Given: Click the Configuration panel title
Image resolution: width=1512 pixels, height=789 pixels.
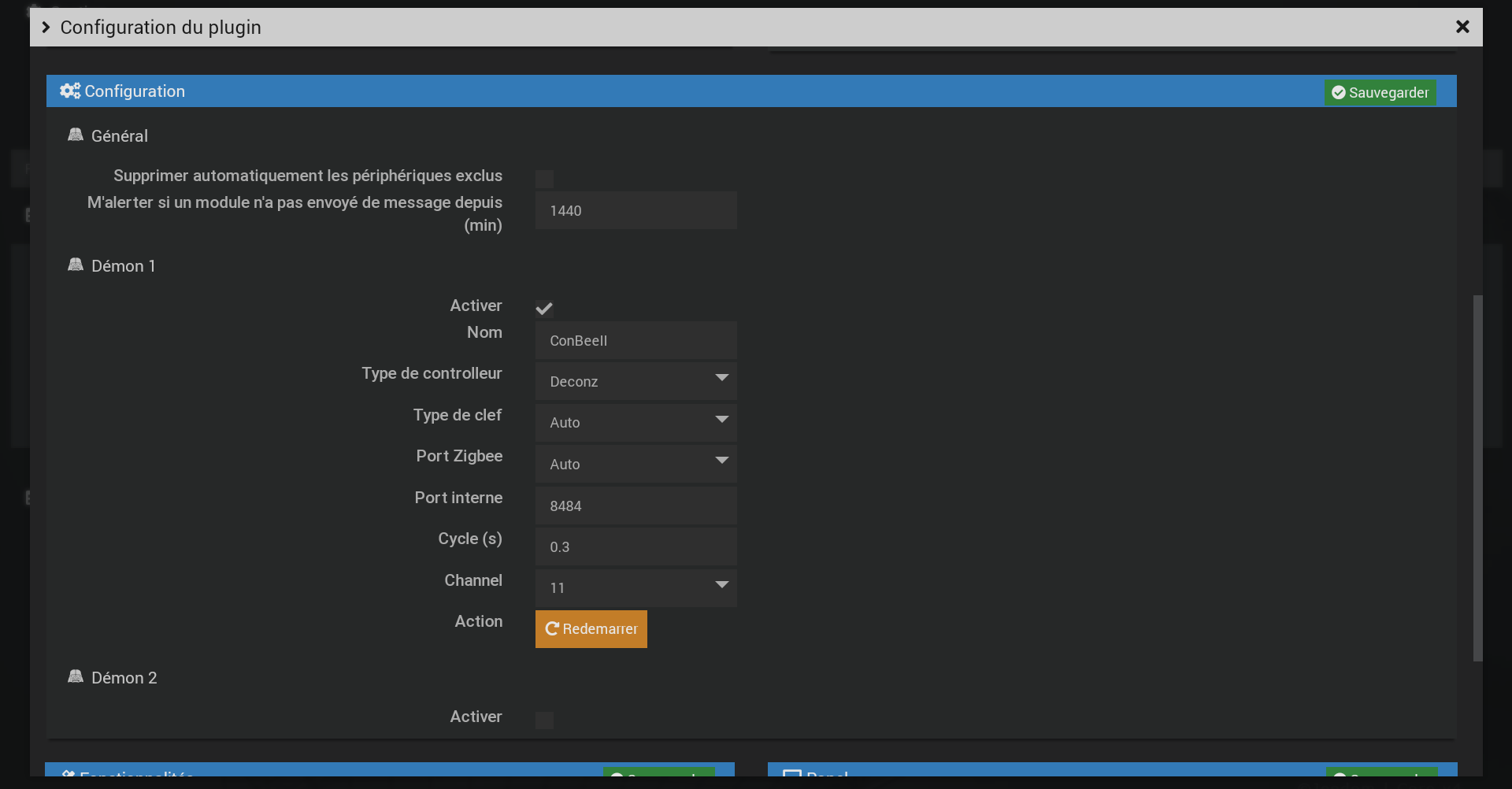Looking at the screenshot, I should 135,91.
